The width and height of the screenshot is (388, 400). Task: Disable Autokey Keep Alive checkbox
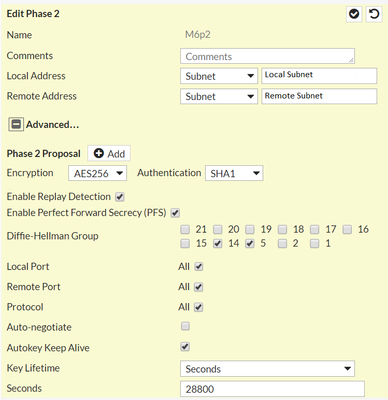click(185, 347)
